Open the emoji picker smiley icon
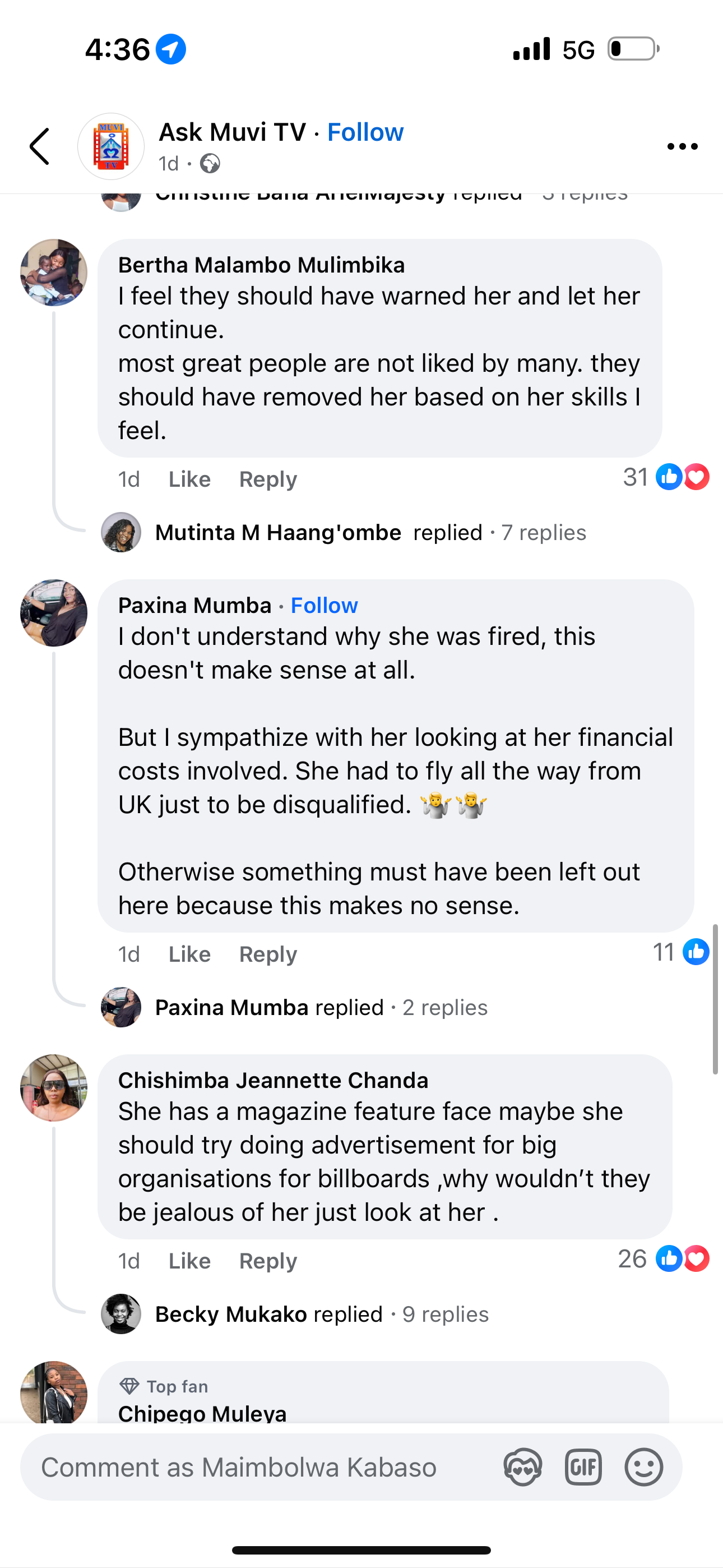 [x=643, y=1467]
